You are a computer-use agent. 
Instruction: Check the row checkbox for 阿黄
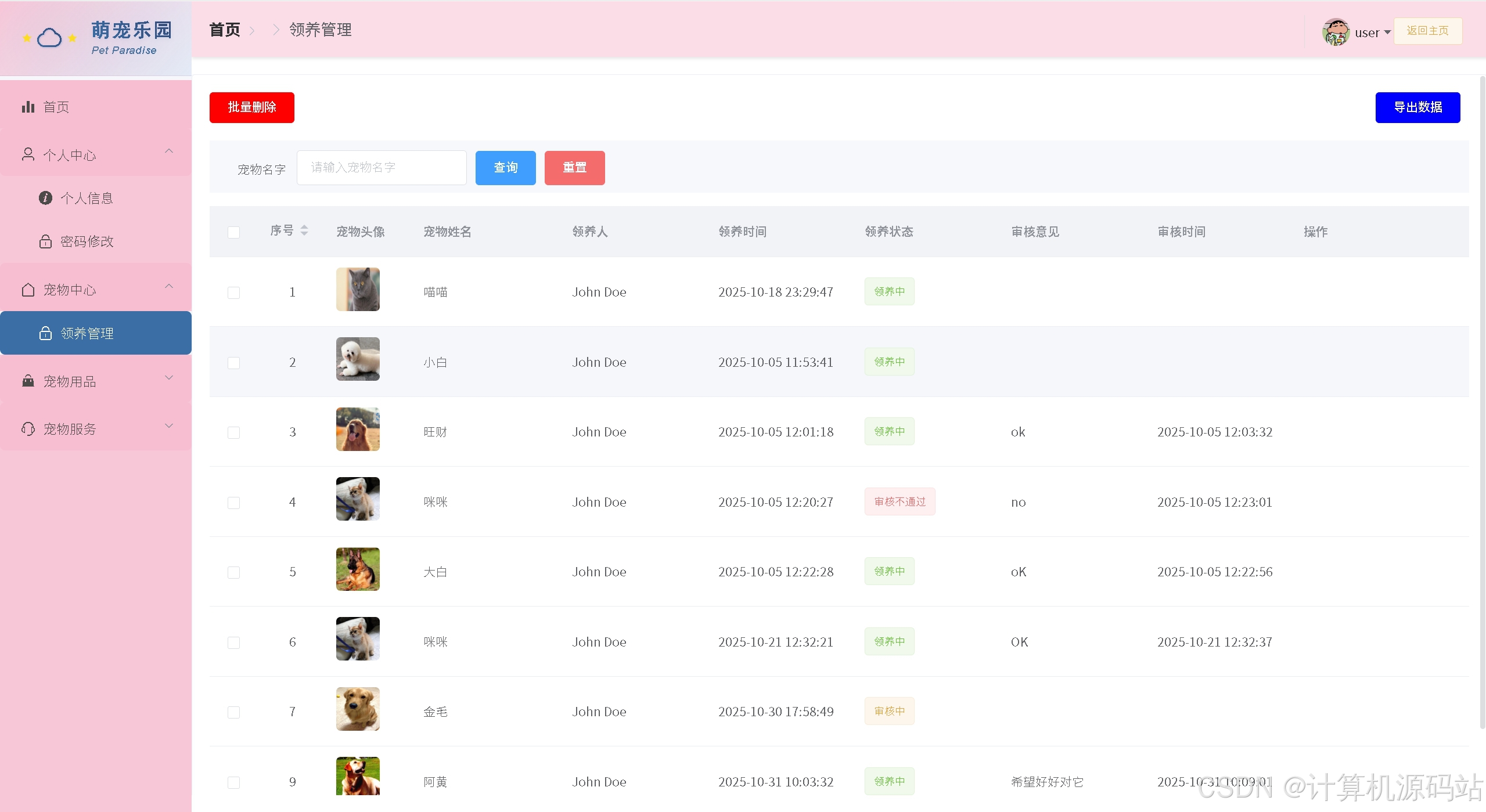coord(233,782)
